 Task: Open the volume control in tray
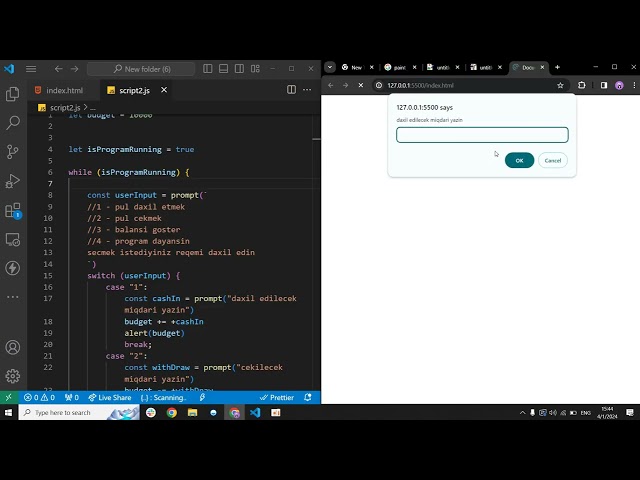553,413
